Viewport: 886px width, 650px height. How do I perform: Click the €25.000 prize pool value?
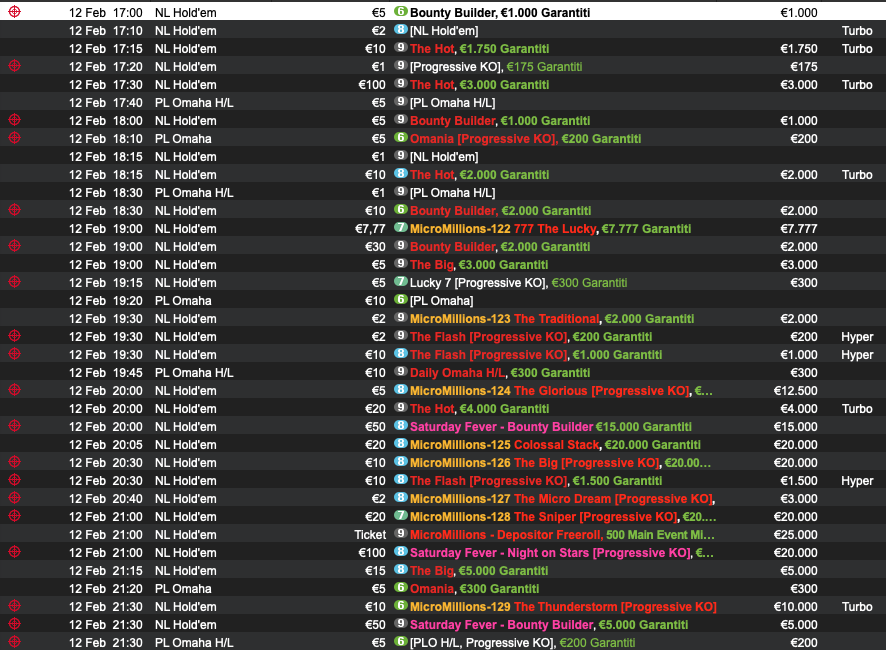[796, 535]
